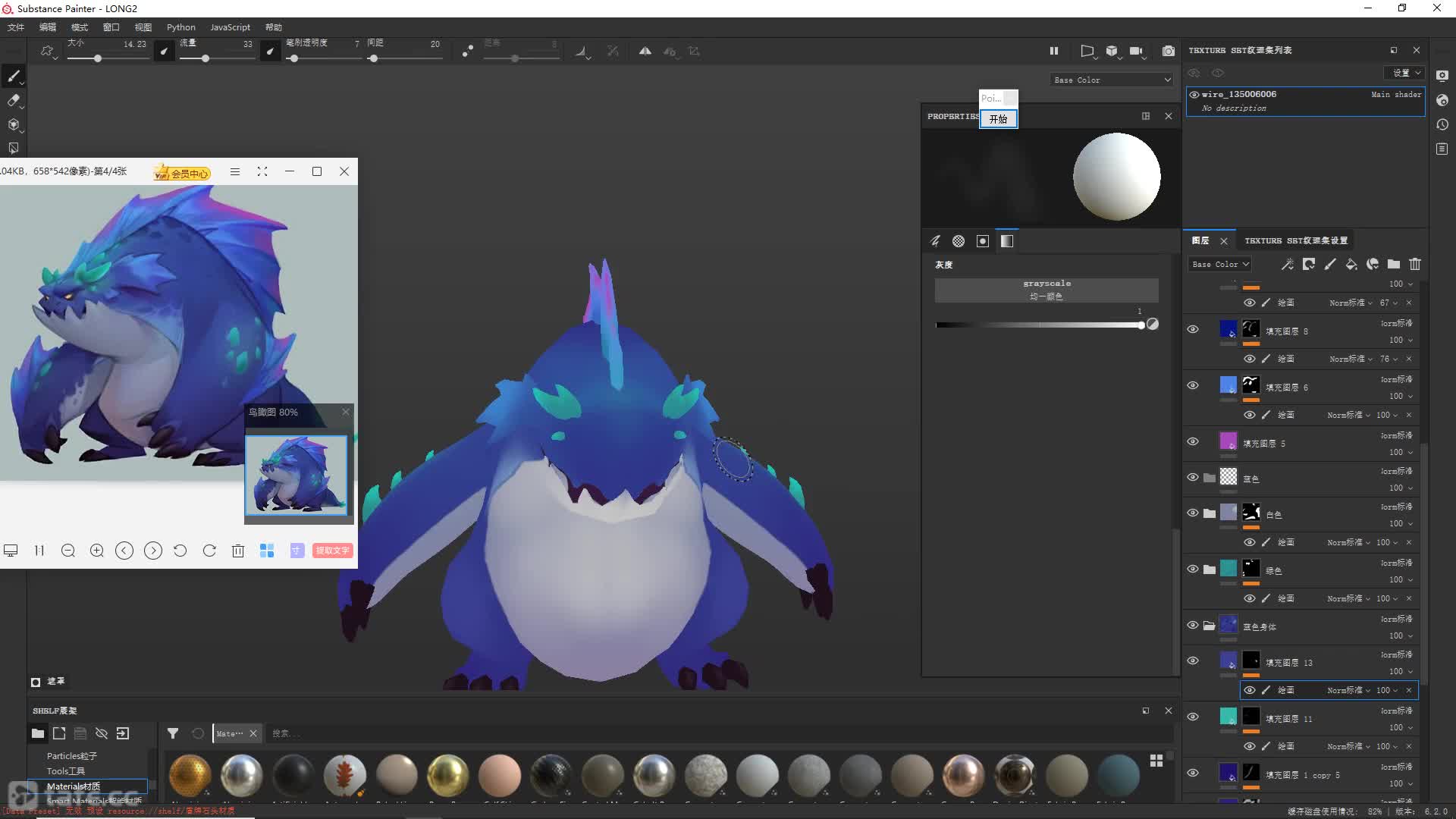The image size is (1456, 819).
Task: Toggle shelf grid view icon
Action: pyautogui.click(x=1156, y=761)
